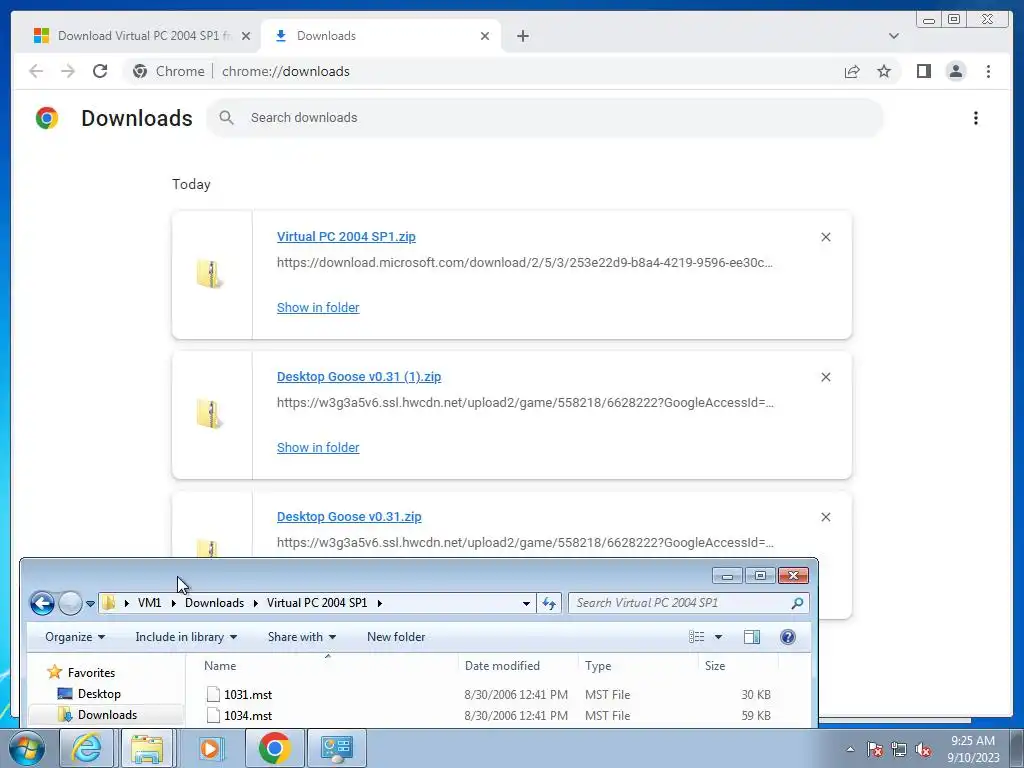Image resolution: width=1024 pixels, height=768 pixels.
Task: Bookmark this tab with the star
Action: point(884,71)
